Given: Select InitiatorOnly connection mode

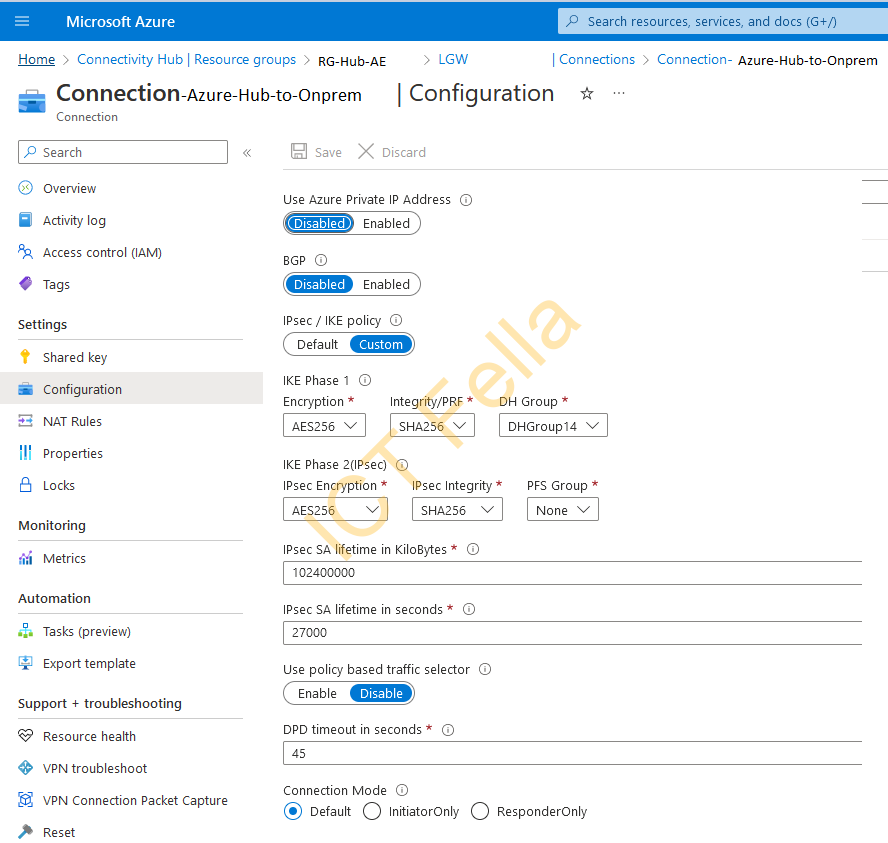Looking at the screenshot, I should 372,811.
